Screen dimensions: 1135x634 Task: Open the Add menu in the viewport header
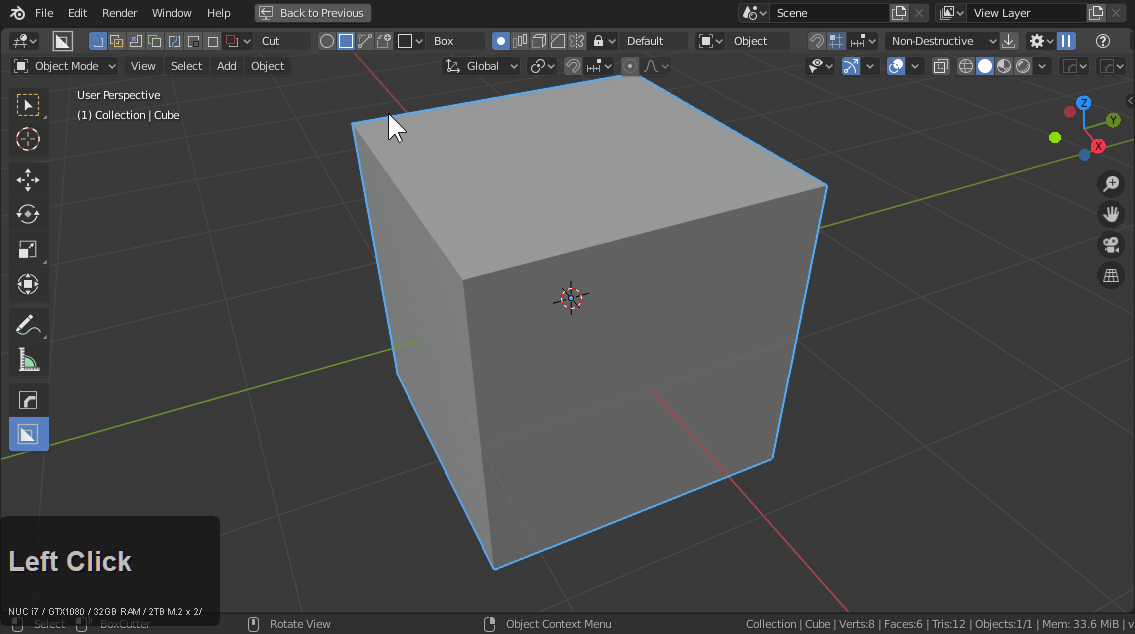point(227,66)
